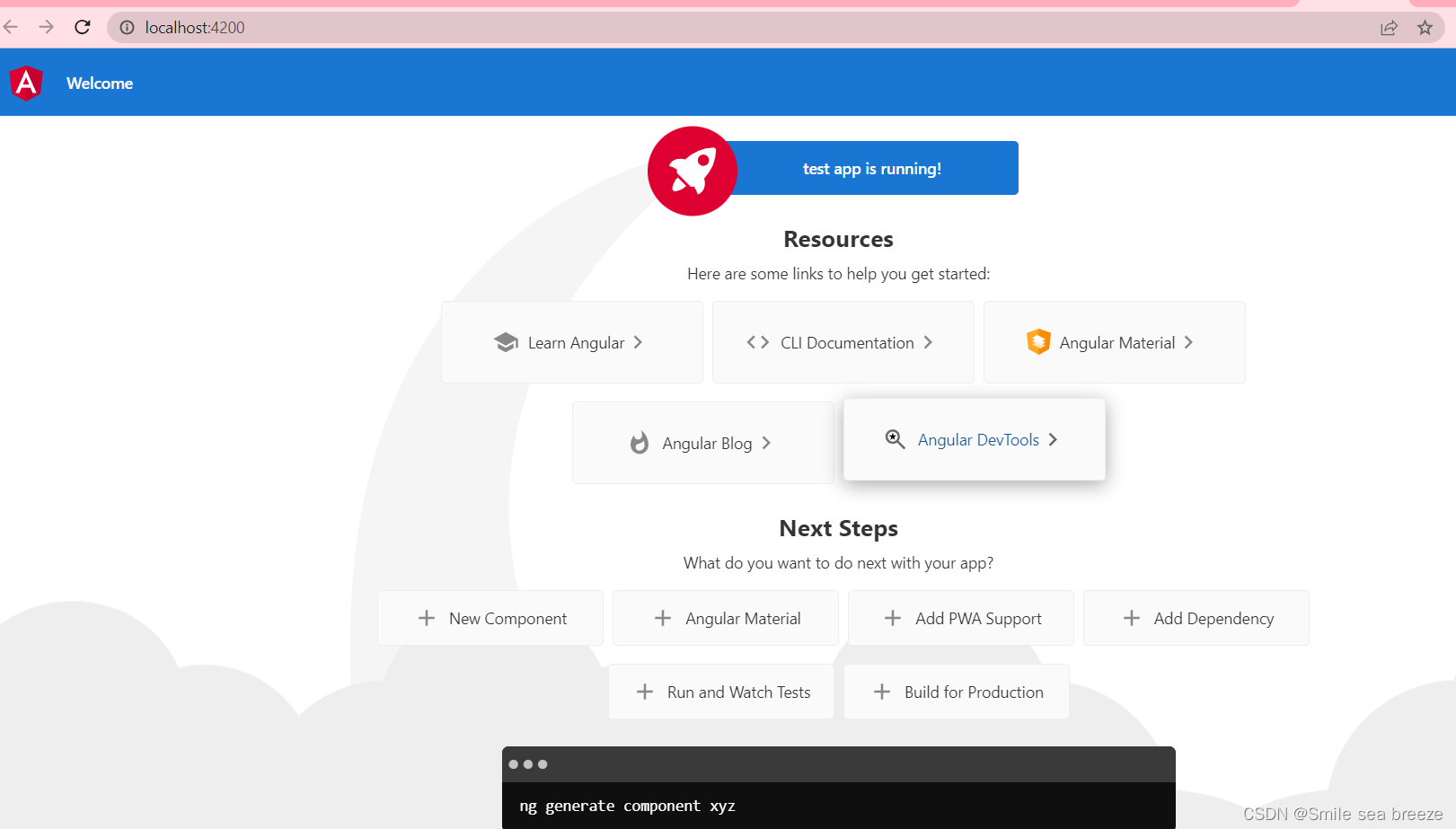The width and height of the screenshot is (1456, 829).
Task: Click the 'test app is running!' banner
Action: (x=872, y=168)
